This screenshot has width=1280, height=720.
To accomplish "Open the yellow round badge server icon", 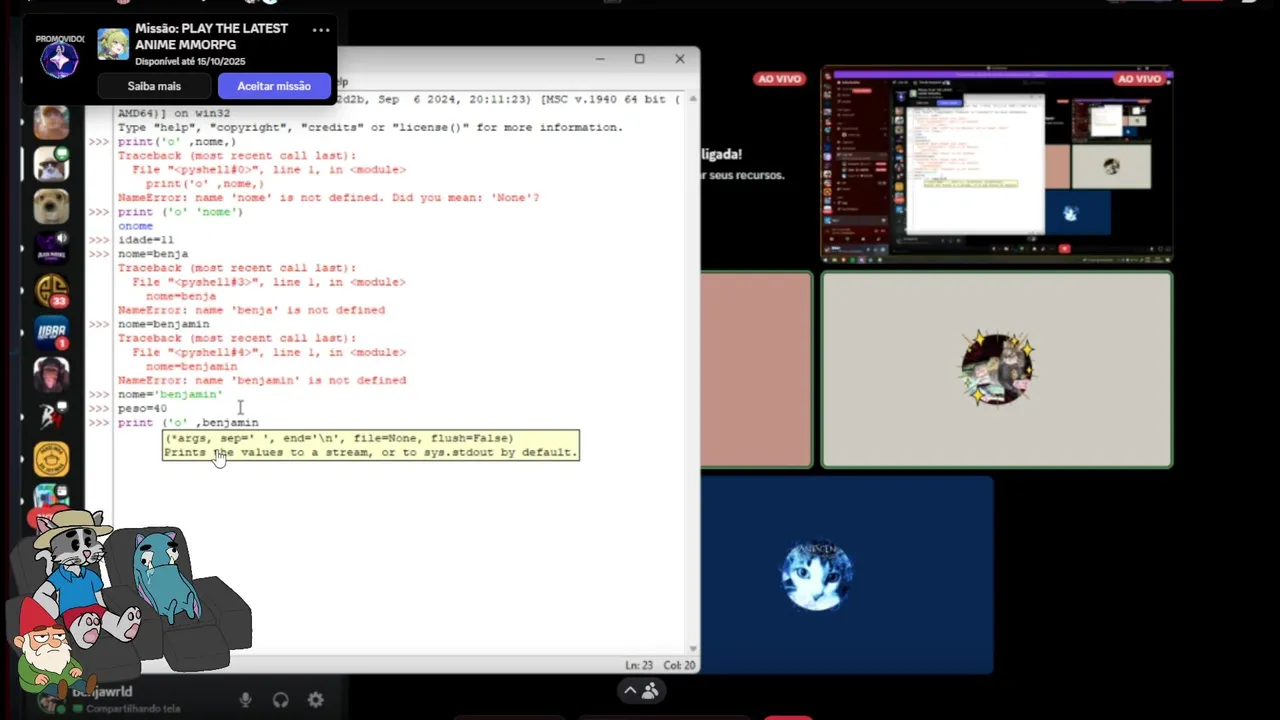I will pyautogui.click(x=52, y=459).
